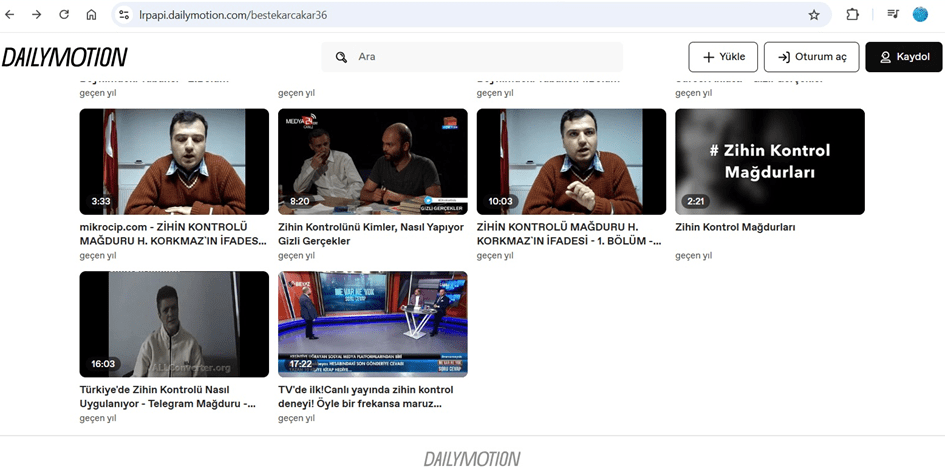Reload the page with the refresh icon
The height and width of the screenshot is (469, 945).
(x=64, y=15)
